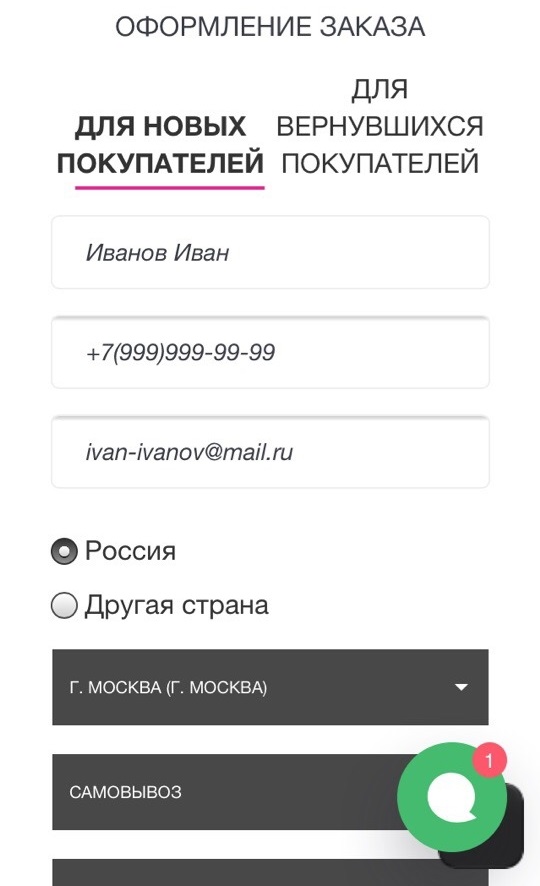
Task: Click the Г. МОСКВА (Г. МОСКВА) text in selector
Action: click(168, 688)
